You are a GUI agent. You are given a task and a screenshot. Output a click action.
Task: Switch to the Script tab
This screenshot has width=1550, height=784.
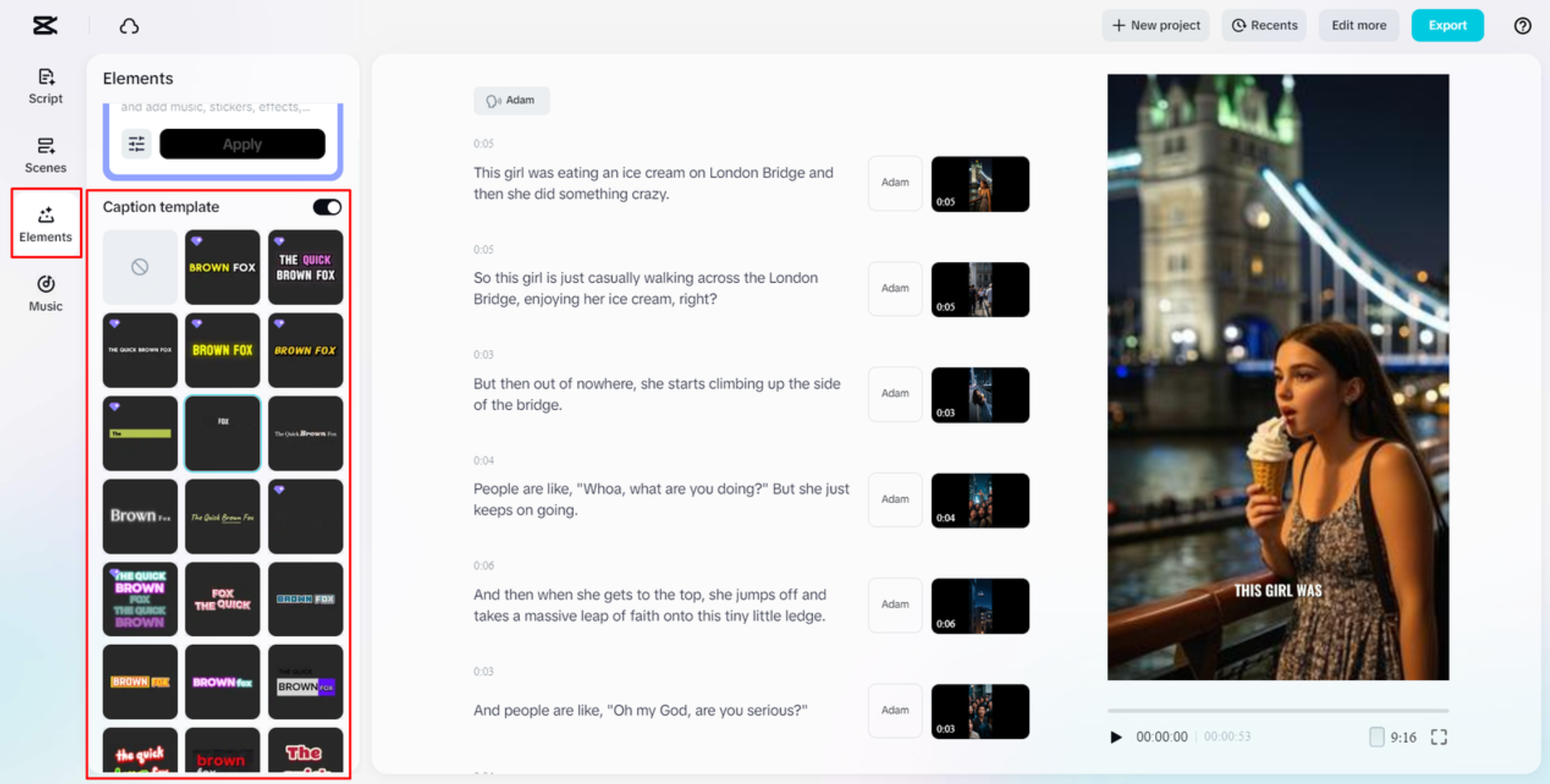[x=45, y=86]
